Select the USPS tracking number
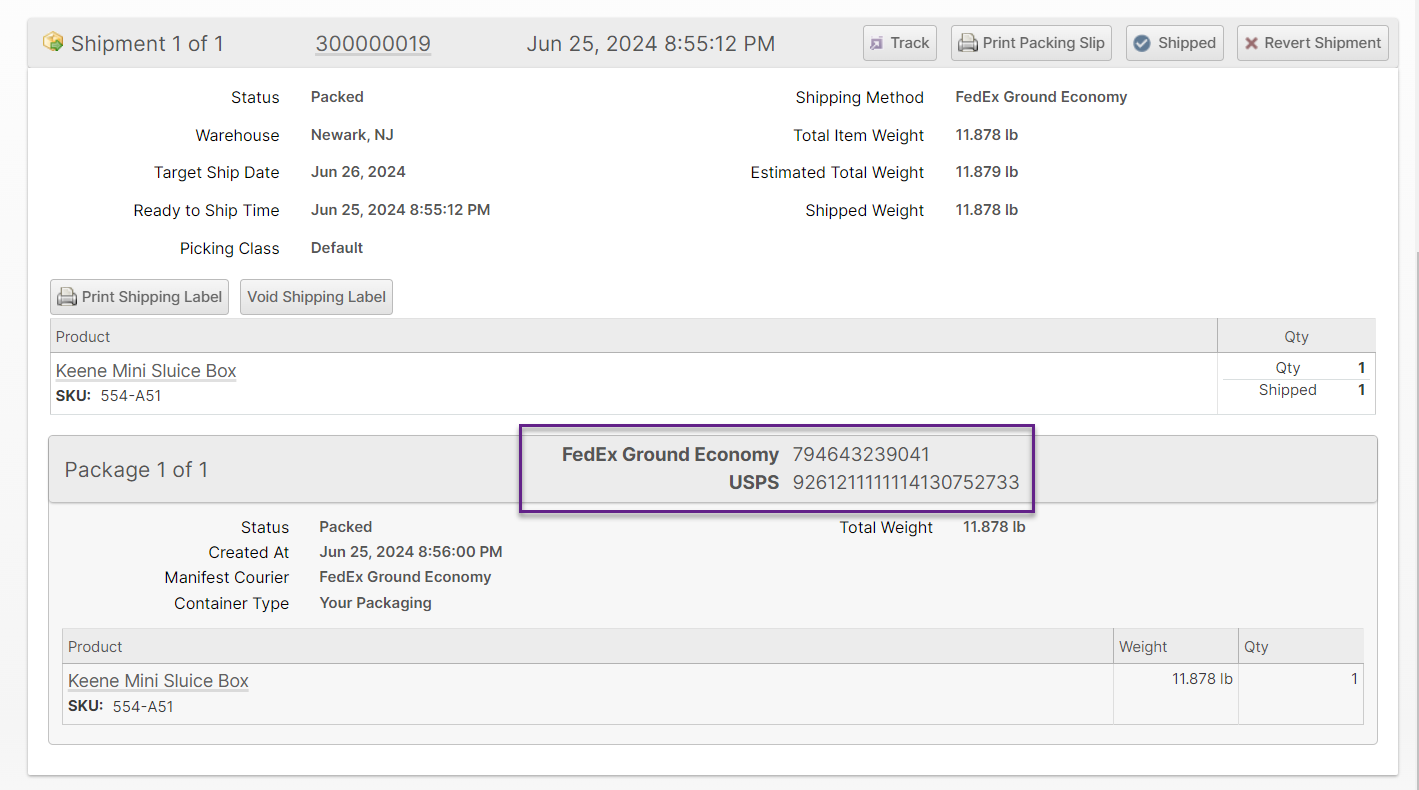 coord(906,483)
